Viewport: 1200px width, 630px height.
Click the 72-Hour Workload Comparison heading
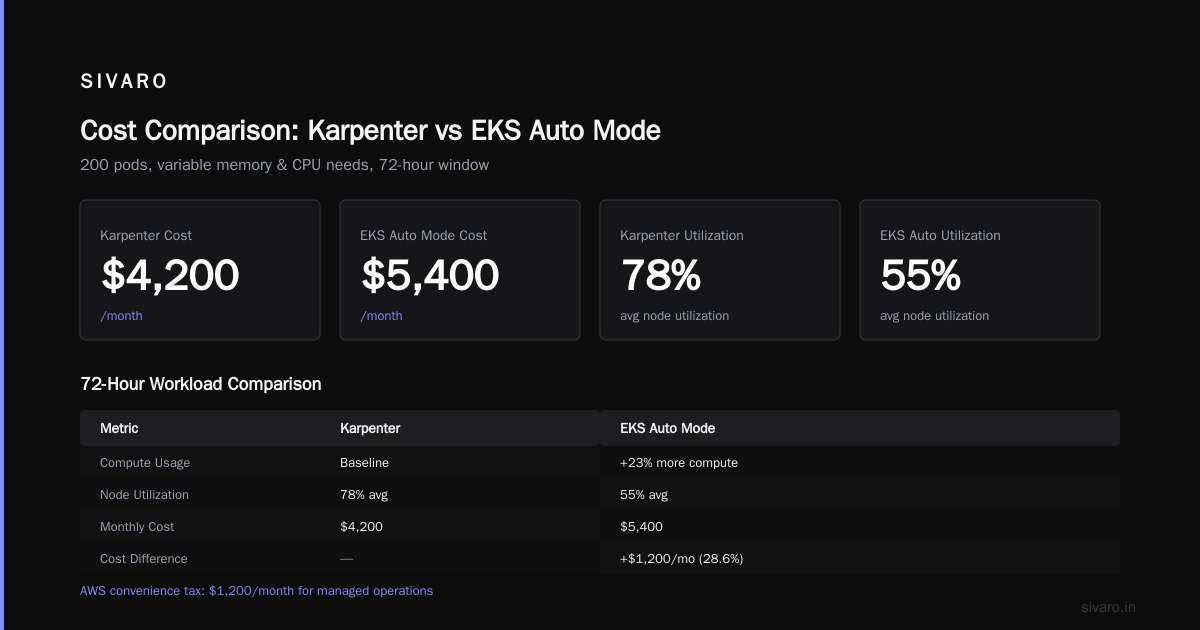pyautogui.click(x=201, y=384)
